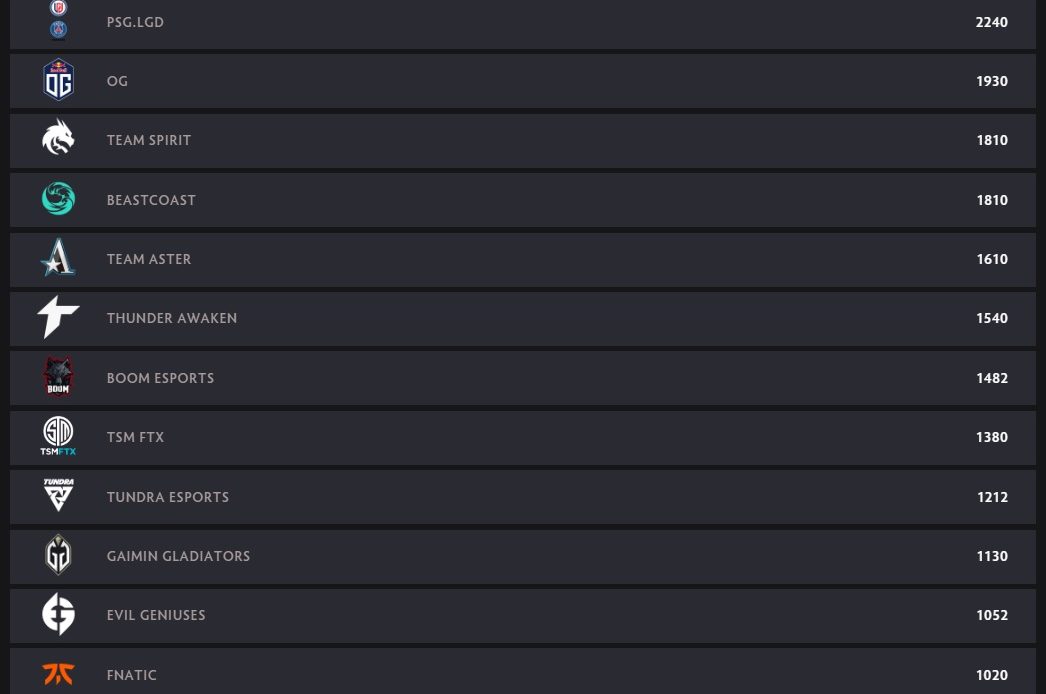Click BOOM Esports' 1482 points score
Screen dimensions: 1046x694
click(x=991, y=378)
